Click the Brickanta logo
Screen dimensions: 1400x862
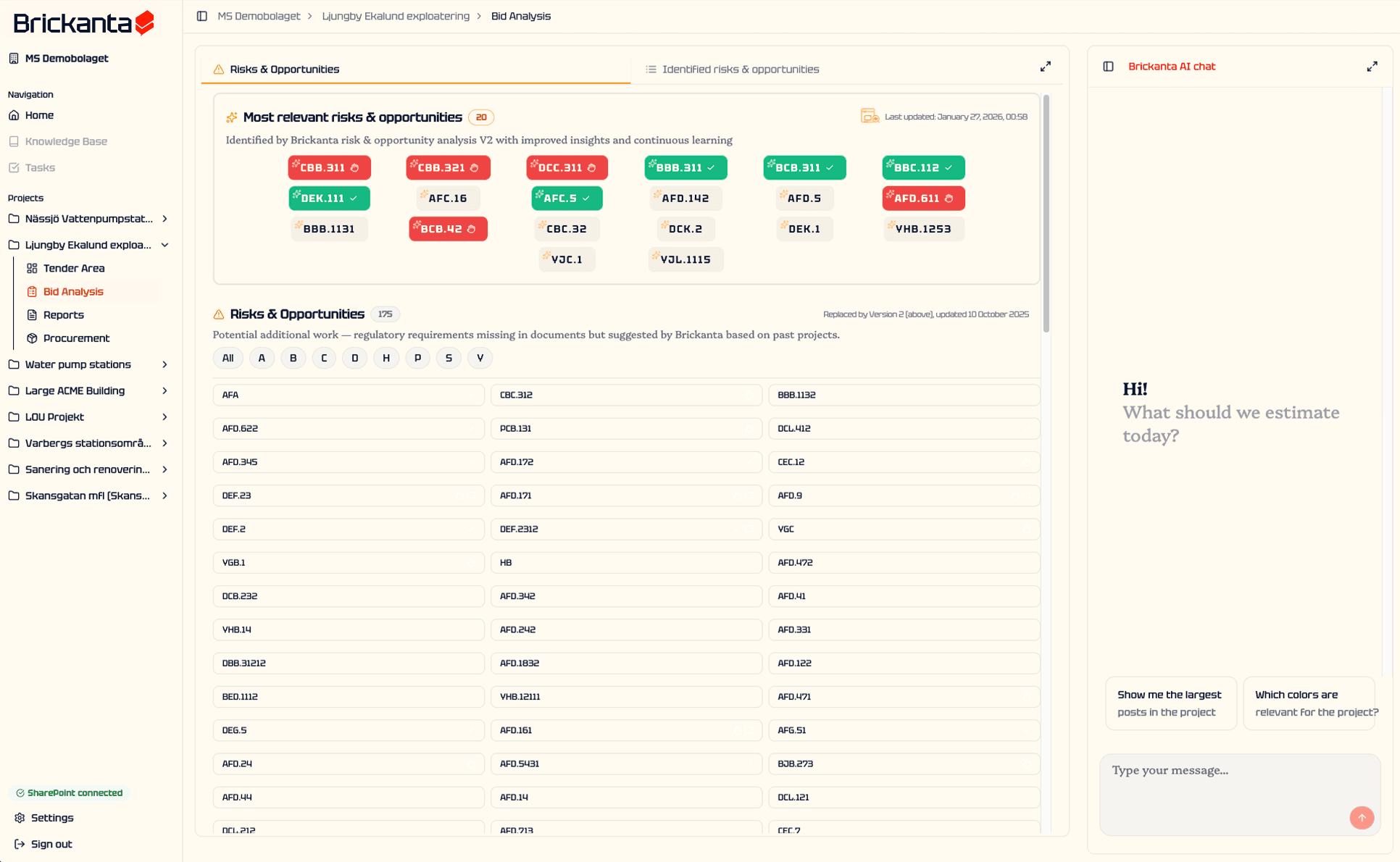84,23
